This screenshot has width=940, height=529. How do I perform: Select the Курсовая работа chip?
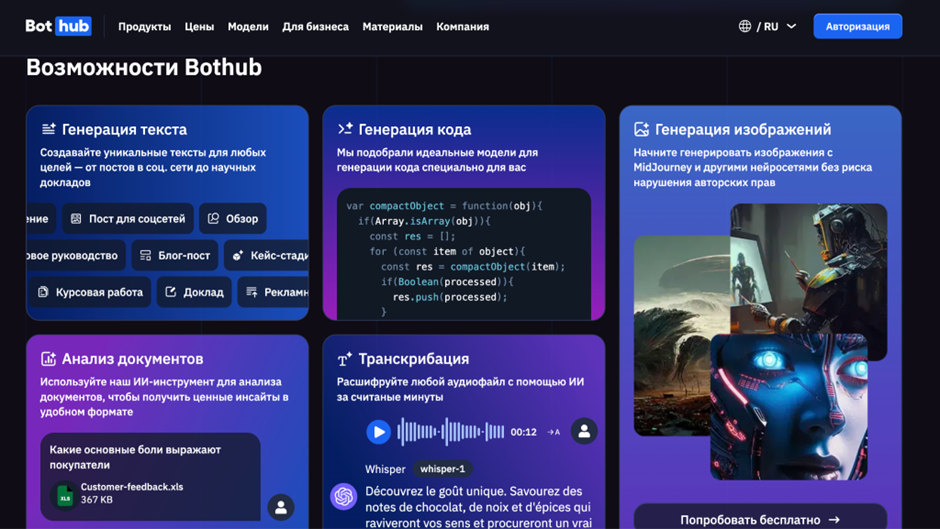click(91, 292)
